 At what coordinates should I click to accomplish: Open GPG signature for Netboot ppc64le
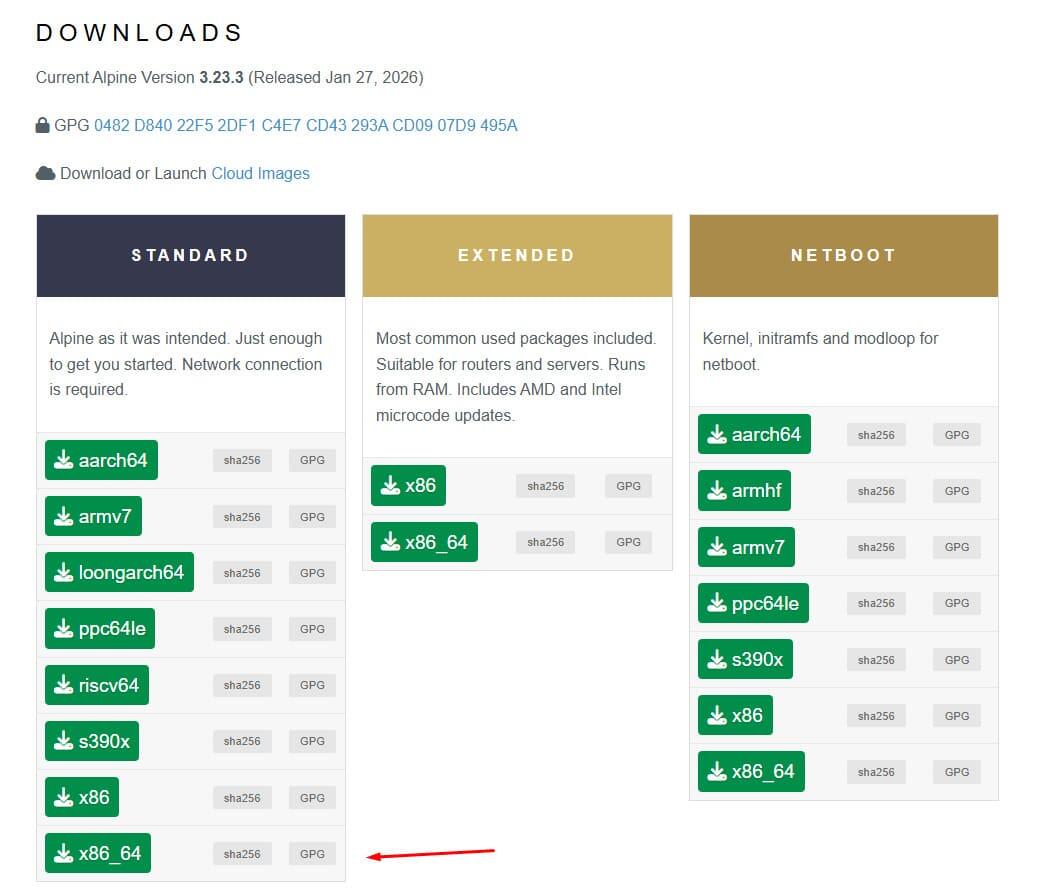click(x=956, y=603)
